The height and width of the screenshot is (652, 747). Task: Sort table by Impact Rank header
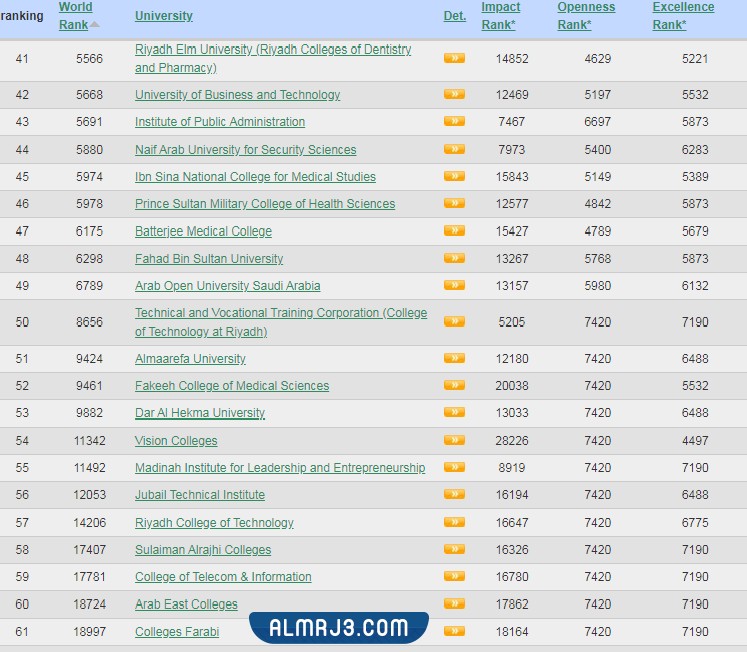[501, 16]
